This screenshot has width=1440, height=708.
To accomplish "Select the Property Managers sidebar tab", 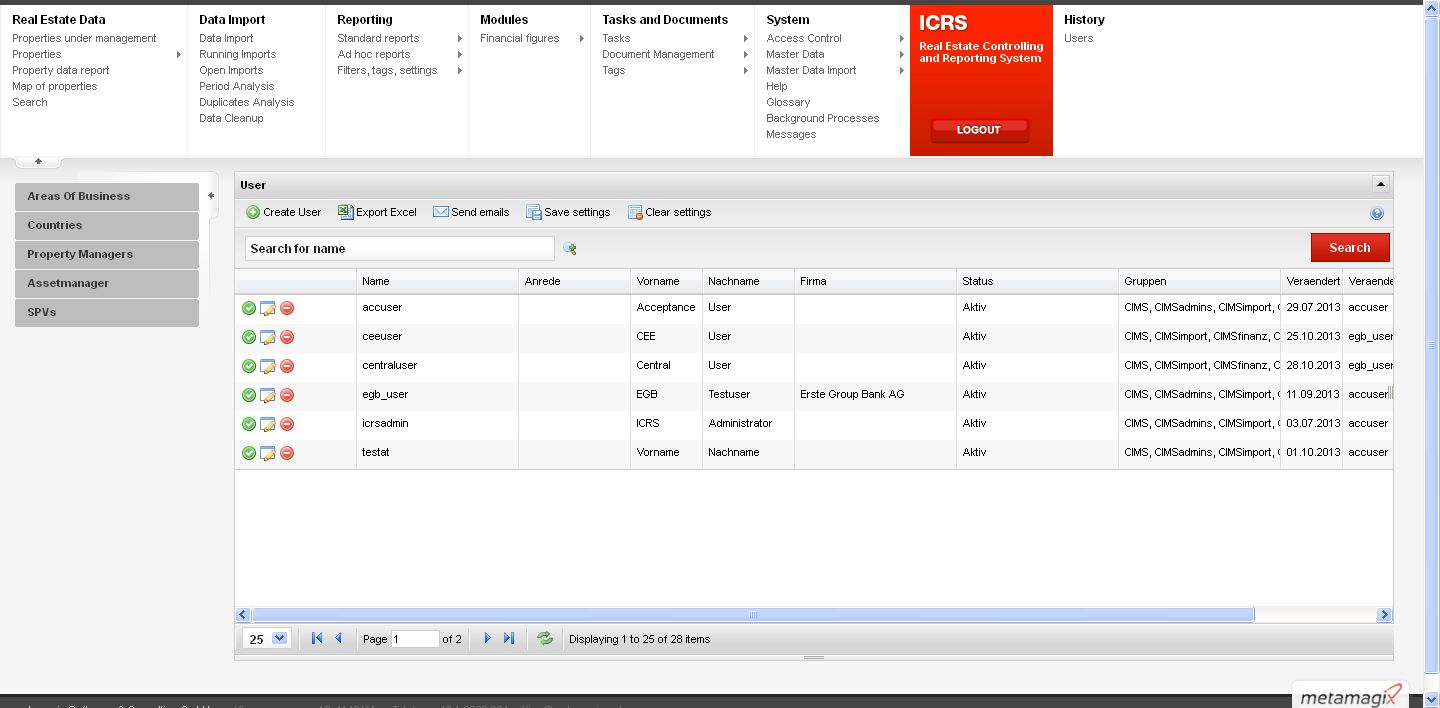I will pyautogui.click(x=107, y=254).
